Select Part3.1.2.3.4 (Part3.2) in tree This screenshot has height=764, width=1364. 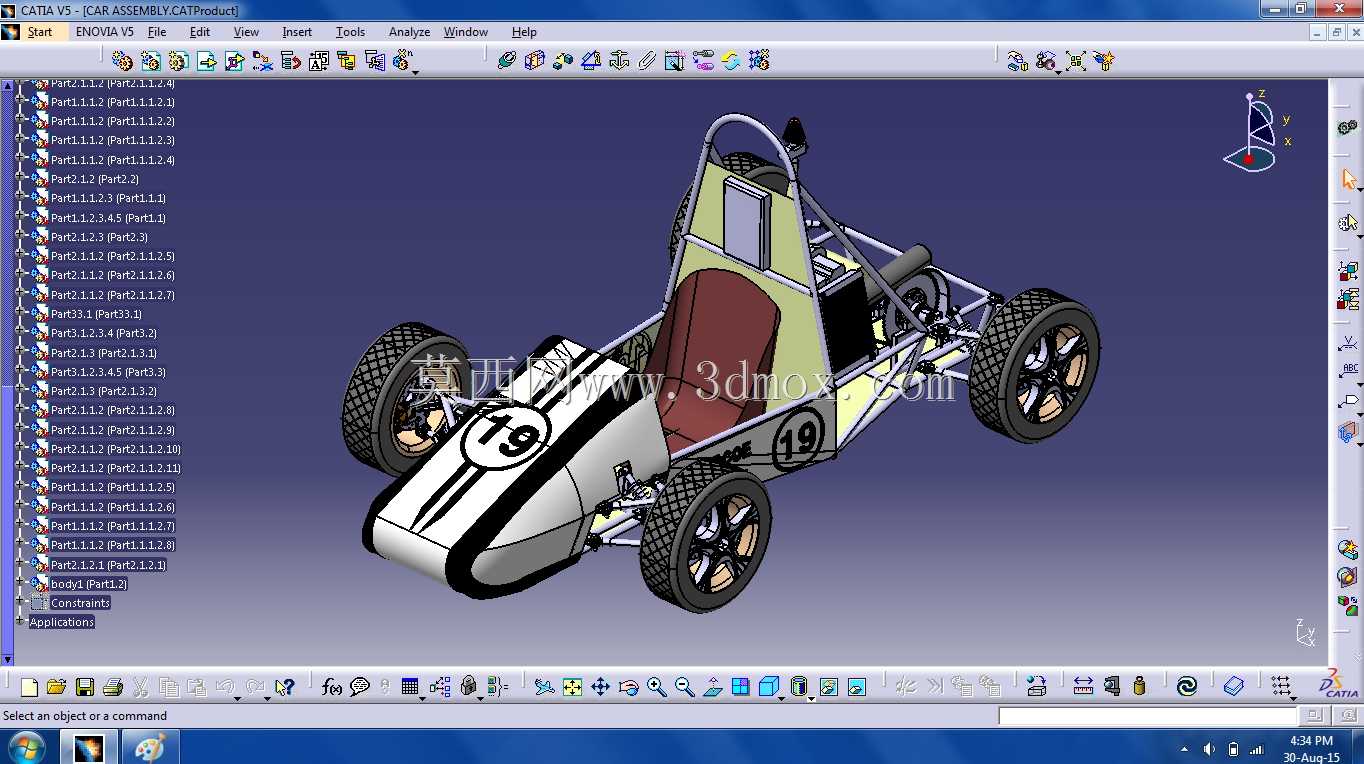click(104, 333)
